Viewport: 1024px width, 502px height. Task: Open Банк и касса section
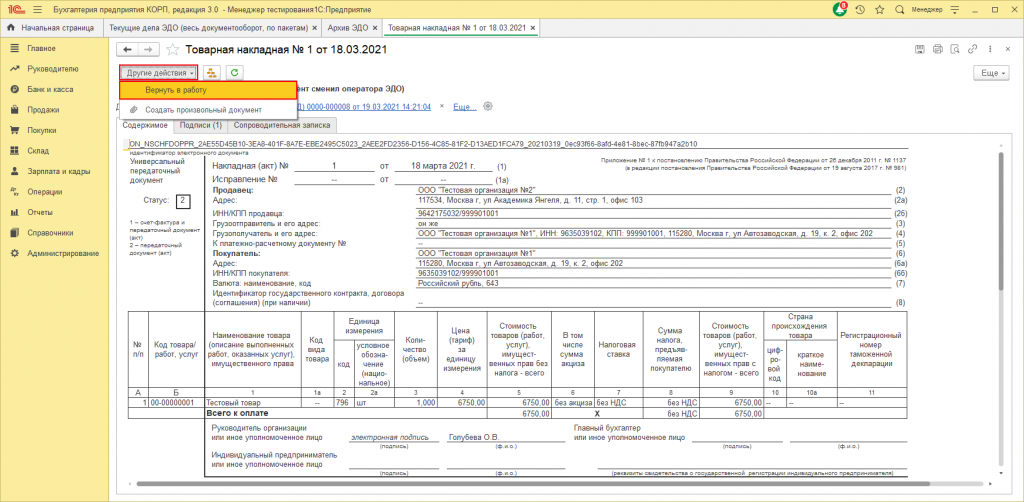(x=50, y=89)
